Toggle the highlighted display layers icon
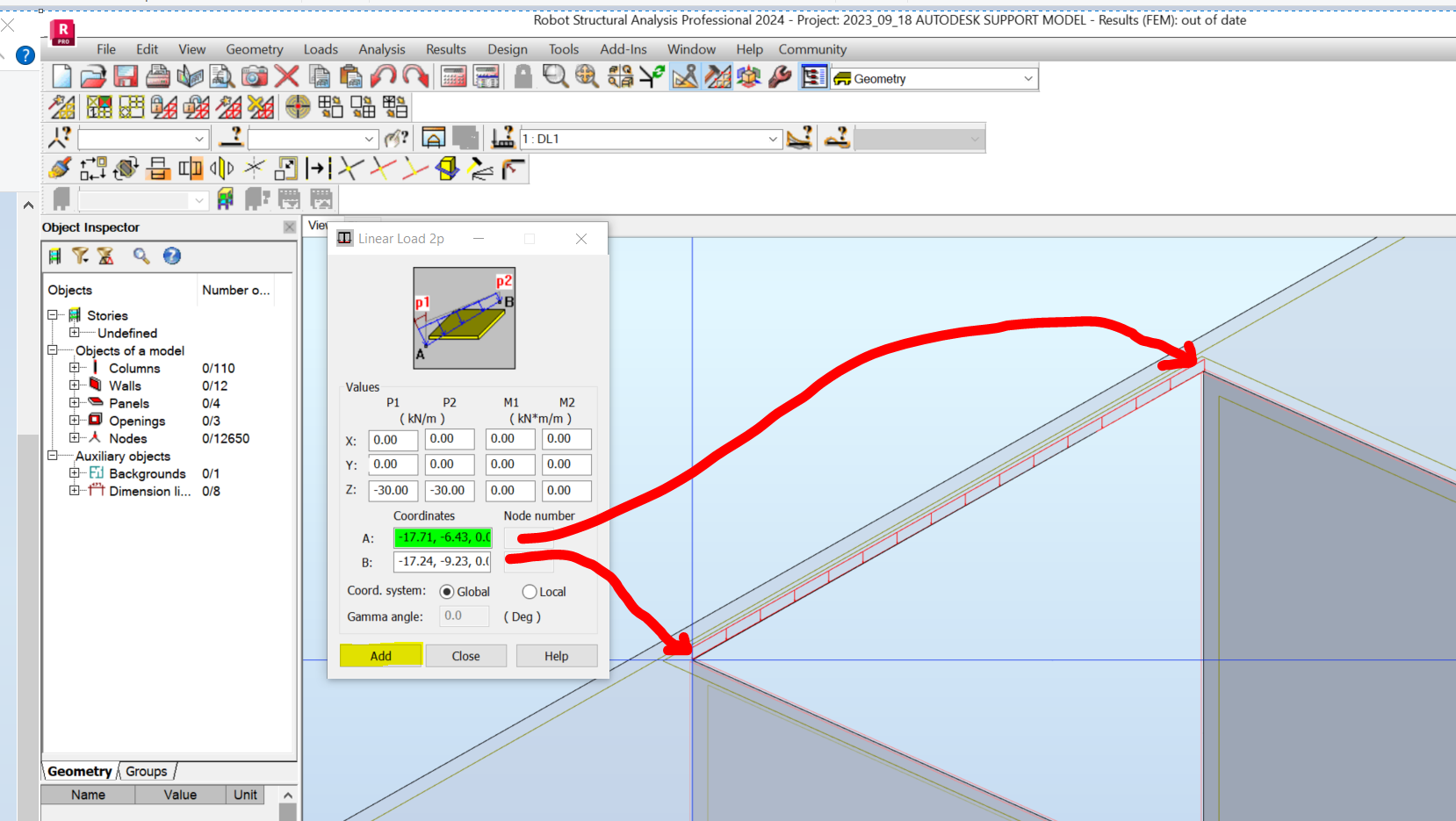Viewport: 1456px width, 821px height. click(812, 76)
